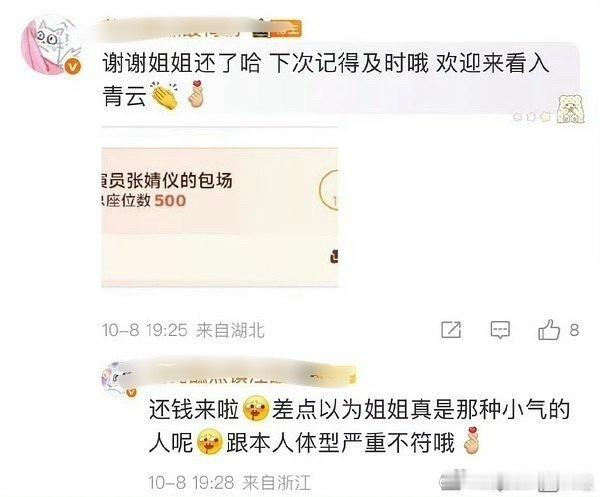This screenshot has height=497, width=600.
Task: Tap the bear decoration in comment bubble corner
Action: (x=571, y=109)
